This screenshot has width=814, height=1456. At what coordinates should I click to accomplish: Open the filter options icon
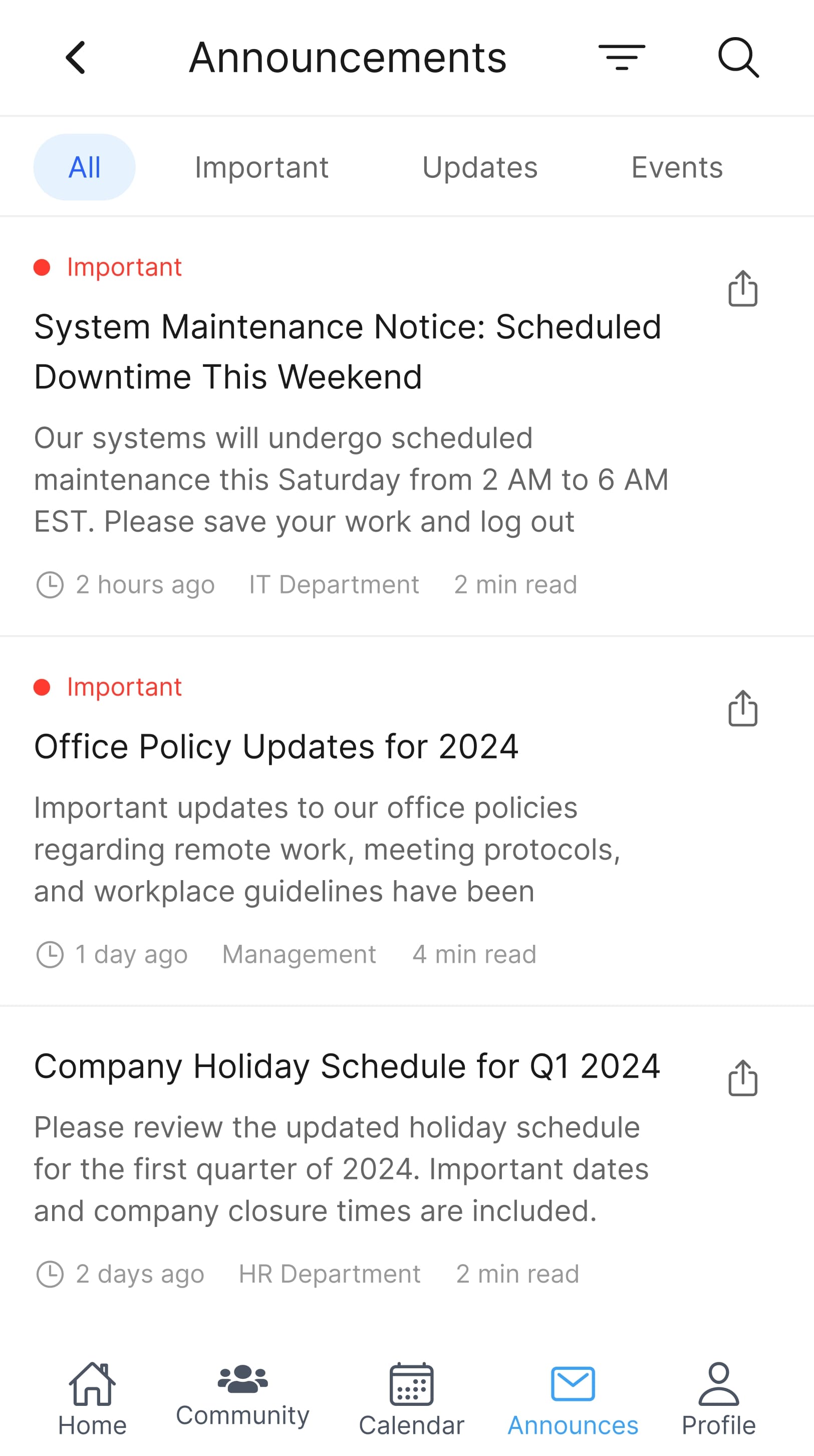tap(621, 58)
